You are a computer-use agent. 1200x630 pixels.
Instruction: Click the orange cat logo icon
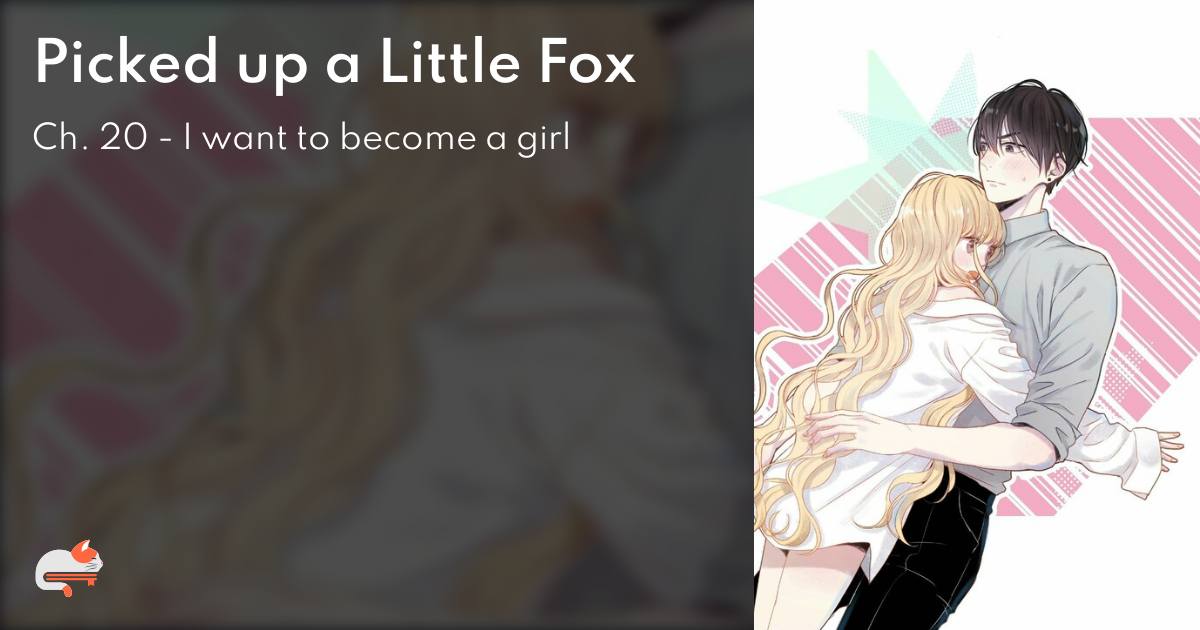click(x=69, y=568)
